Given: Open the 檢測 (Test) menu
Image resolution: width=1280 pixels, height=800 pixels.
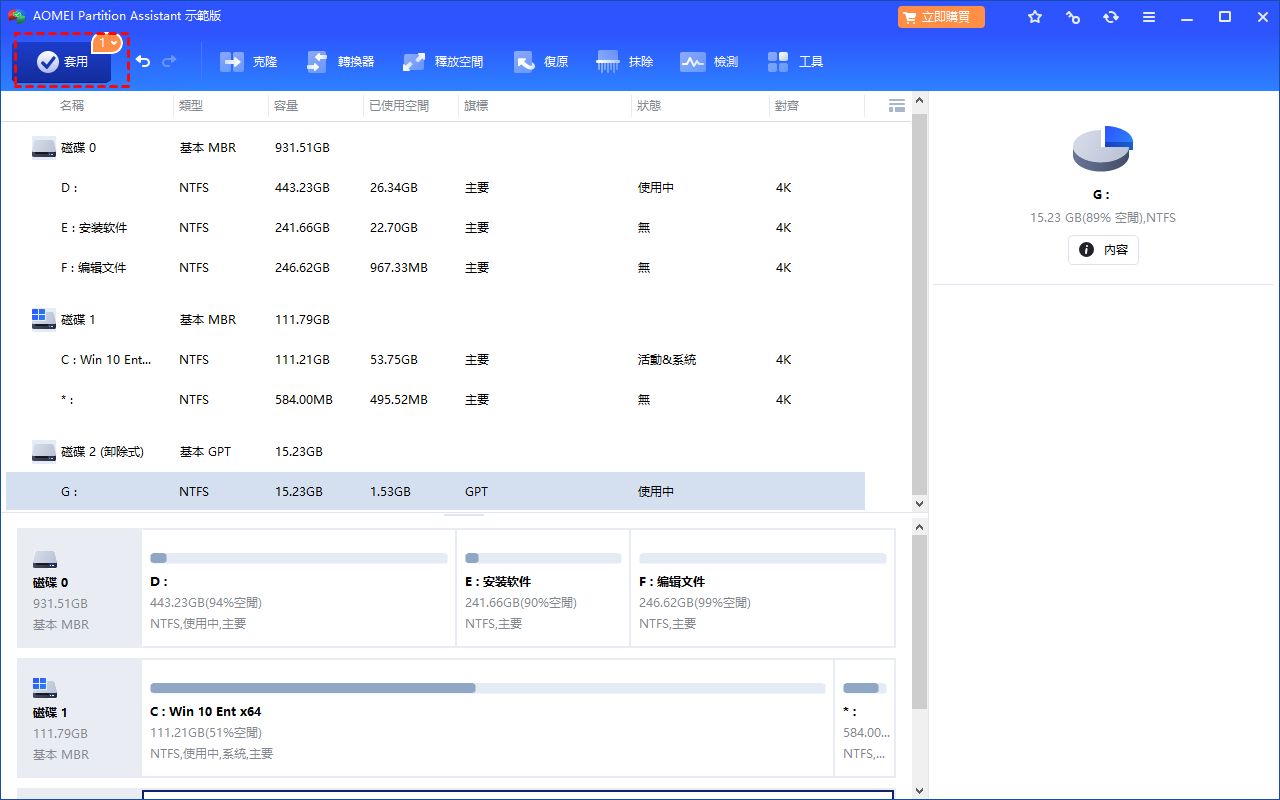Looking at the screenshot, I should click(x=709, y=62).
